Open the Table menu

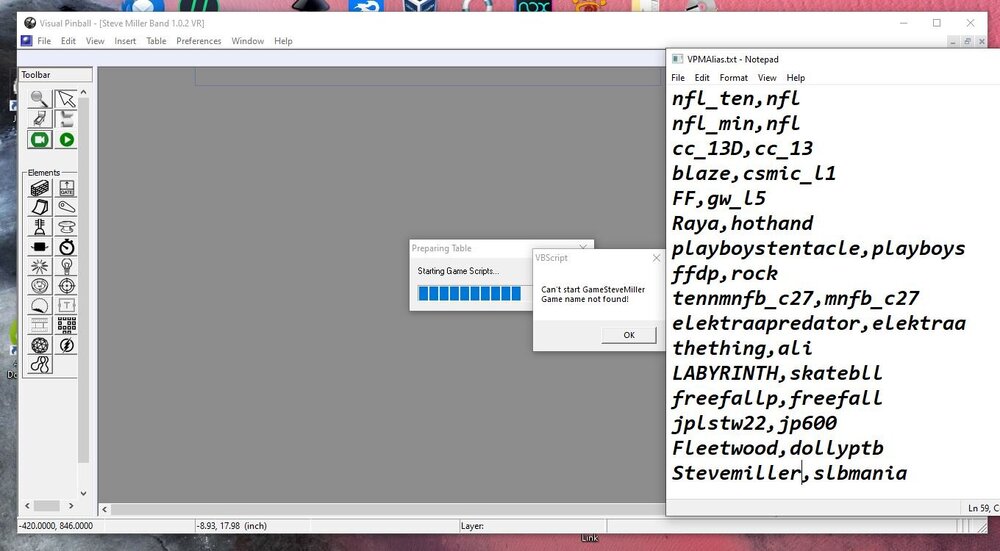pos(156,41)
